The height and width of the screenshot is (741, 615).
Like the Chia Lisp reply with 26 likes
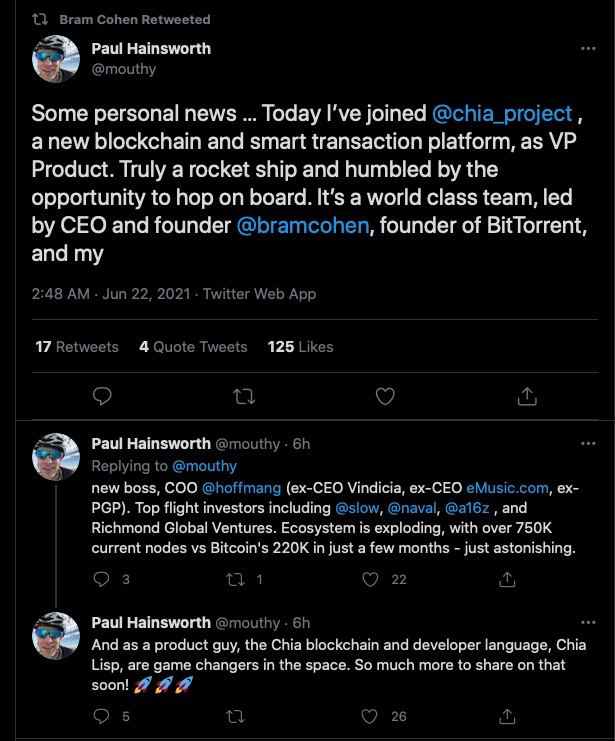click(x=370, y=716)
